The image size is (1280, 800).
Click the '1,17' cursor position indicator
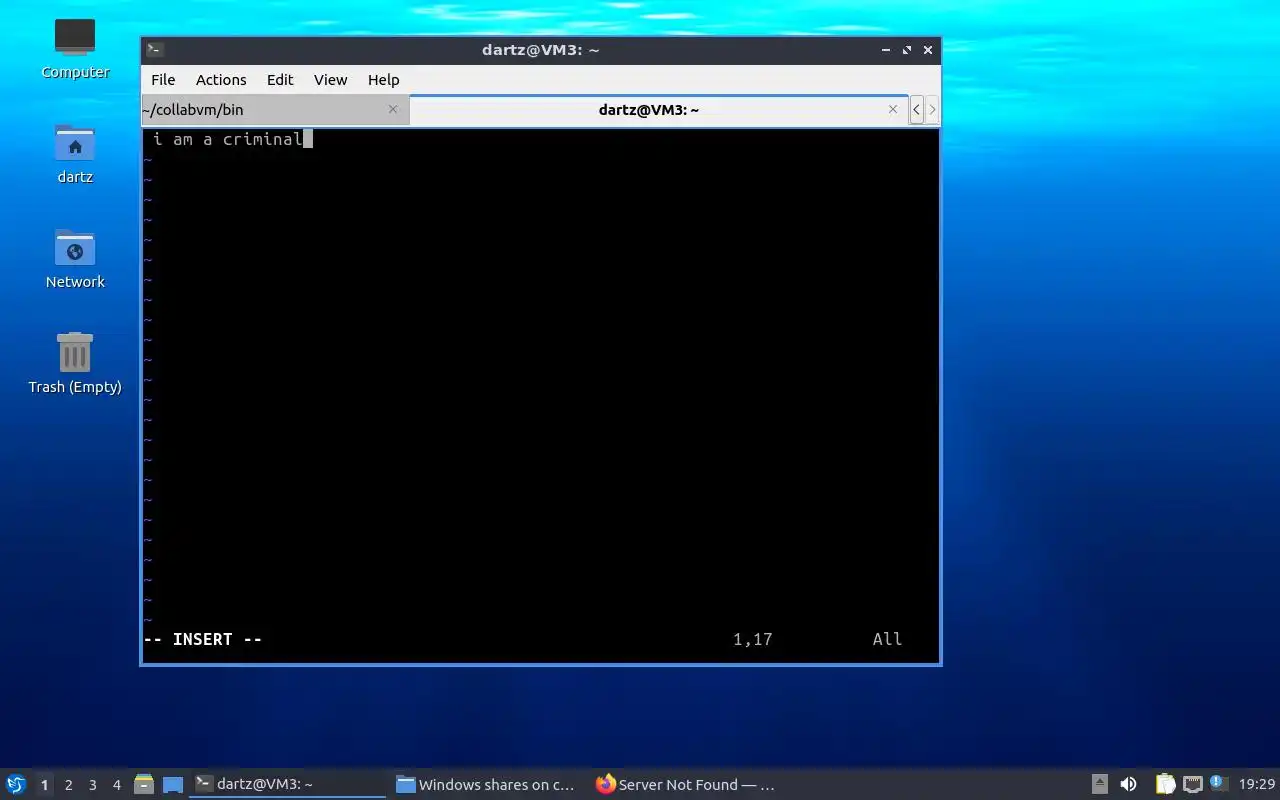753,639
